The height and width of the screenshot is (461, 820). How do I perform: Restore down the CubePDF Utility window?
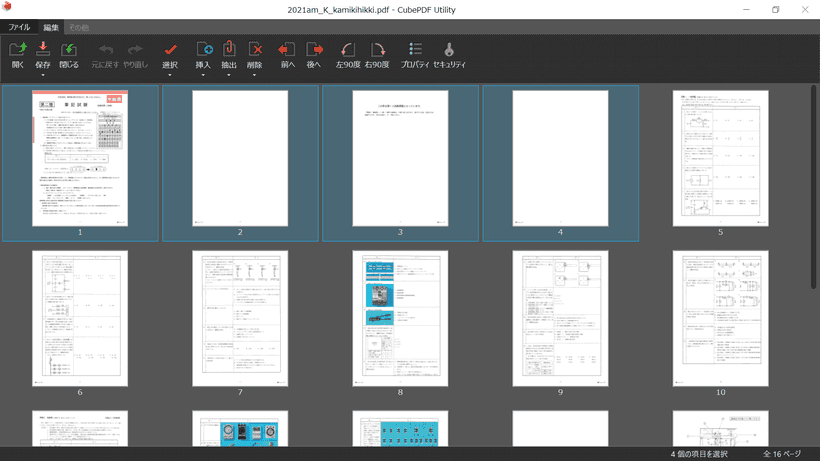click(x=776, y=9)
